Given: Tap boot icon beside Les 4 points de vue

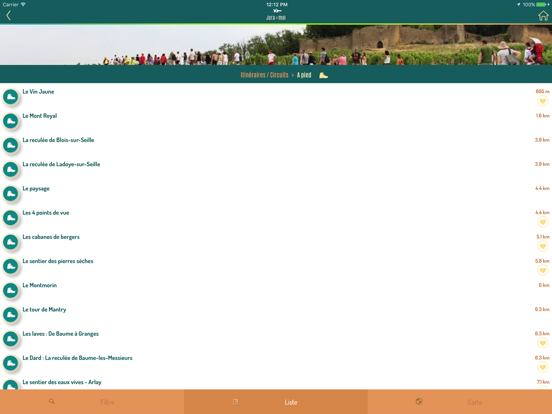Looking at the screenshot, I should click(11, 218).
